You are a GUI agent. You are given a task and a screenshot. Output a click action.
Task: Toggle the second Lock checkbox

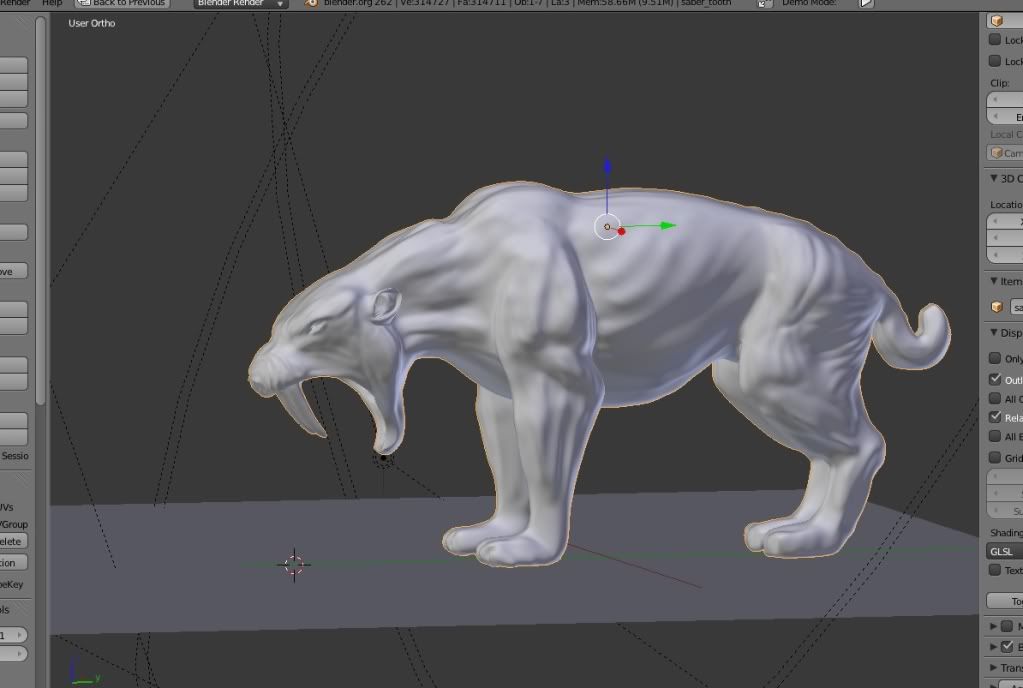995,61
